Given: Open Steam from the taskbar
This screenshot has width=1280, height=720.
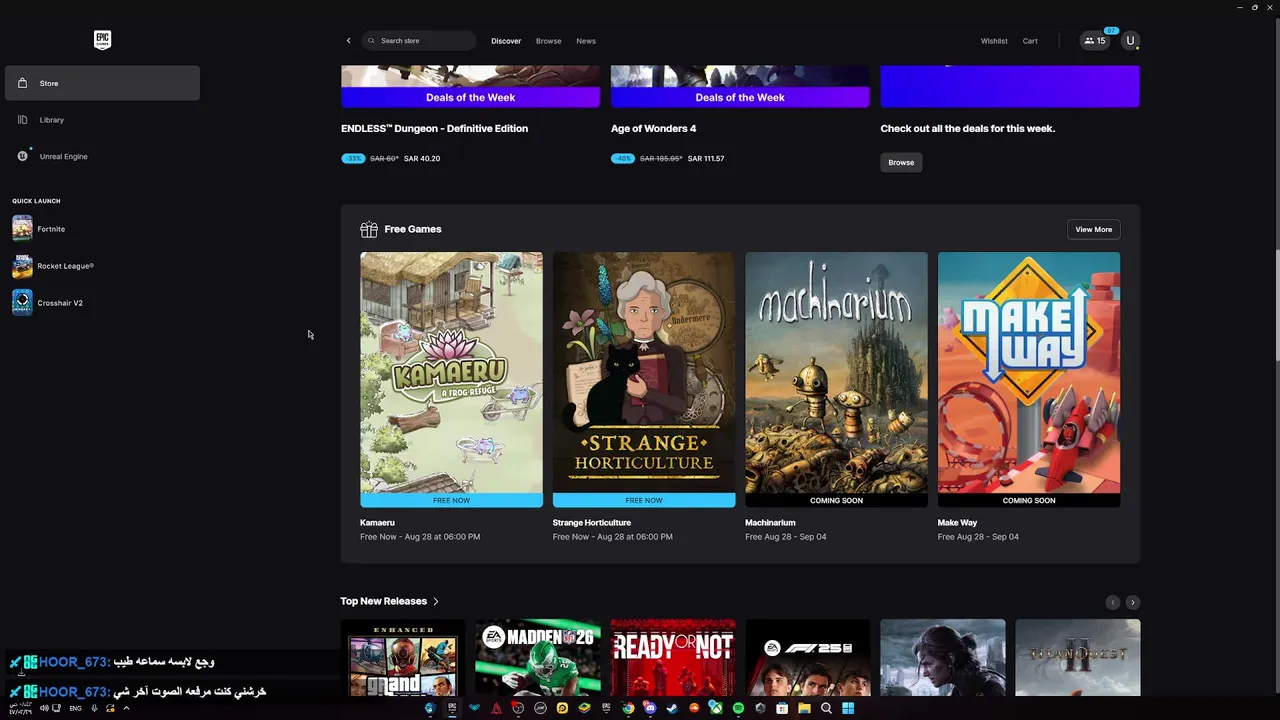Looking at the screenshot, I should click(672, 708).
